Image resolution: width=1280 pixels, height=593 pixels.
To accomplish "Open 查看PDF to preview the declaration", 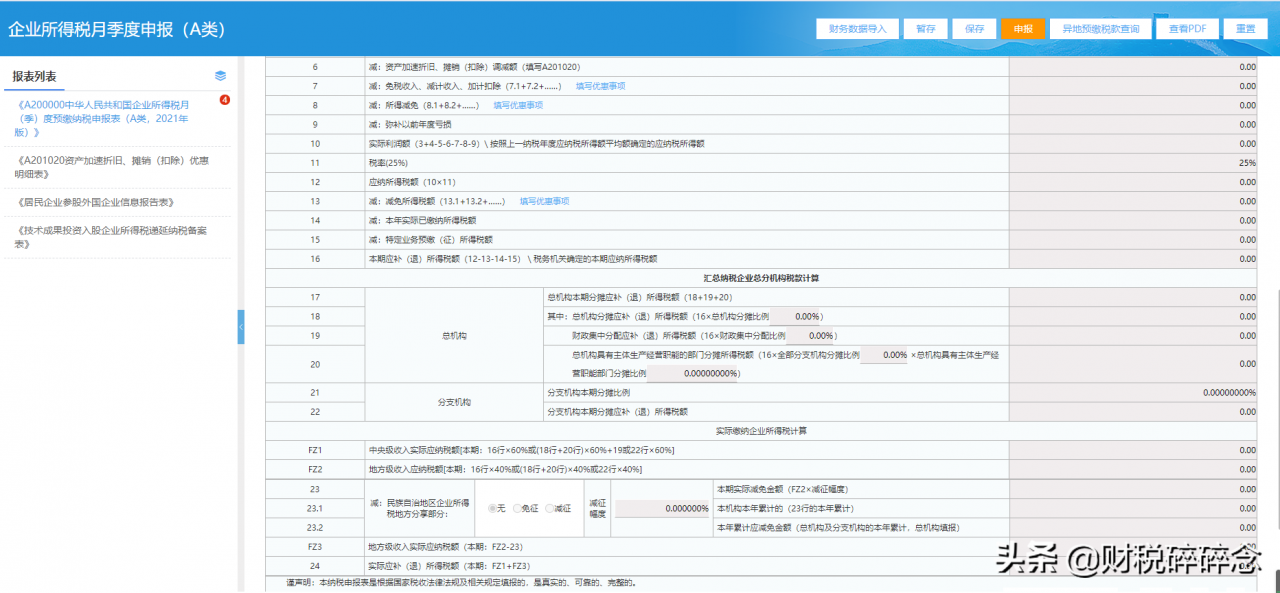I will pyautogui.click(x=1186, y=28).
